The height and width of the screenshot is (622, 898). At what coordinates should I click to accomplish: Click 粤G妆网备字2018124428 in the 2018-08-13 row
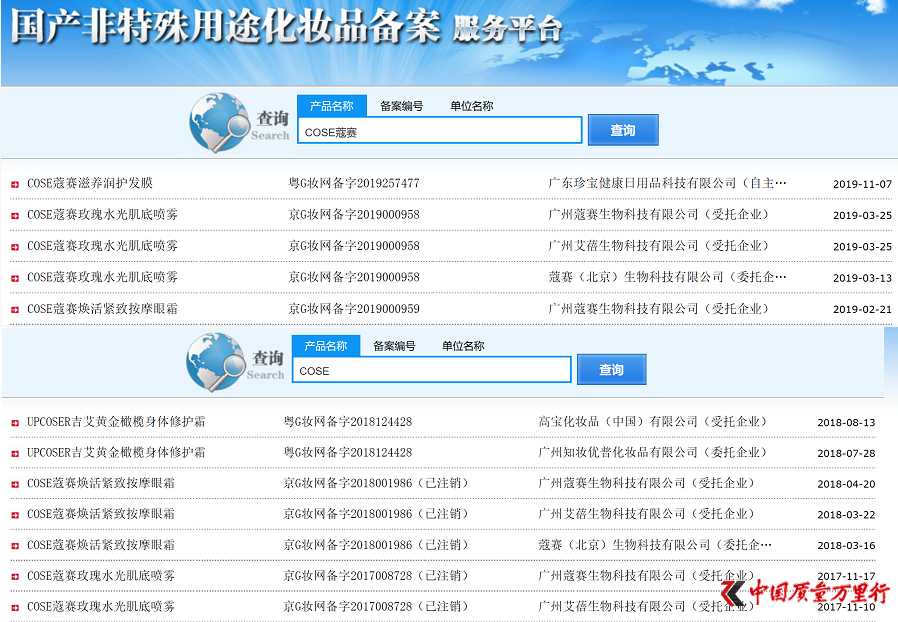[348, 422]
